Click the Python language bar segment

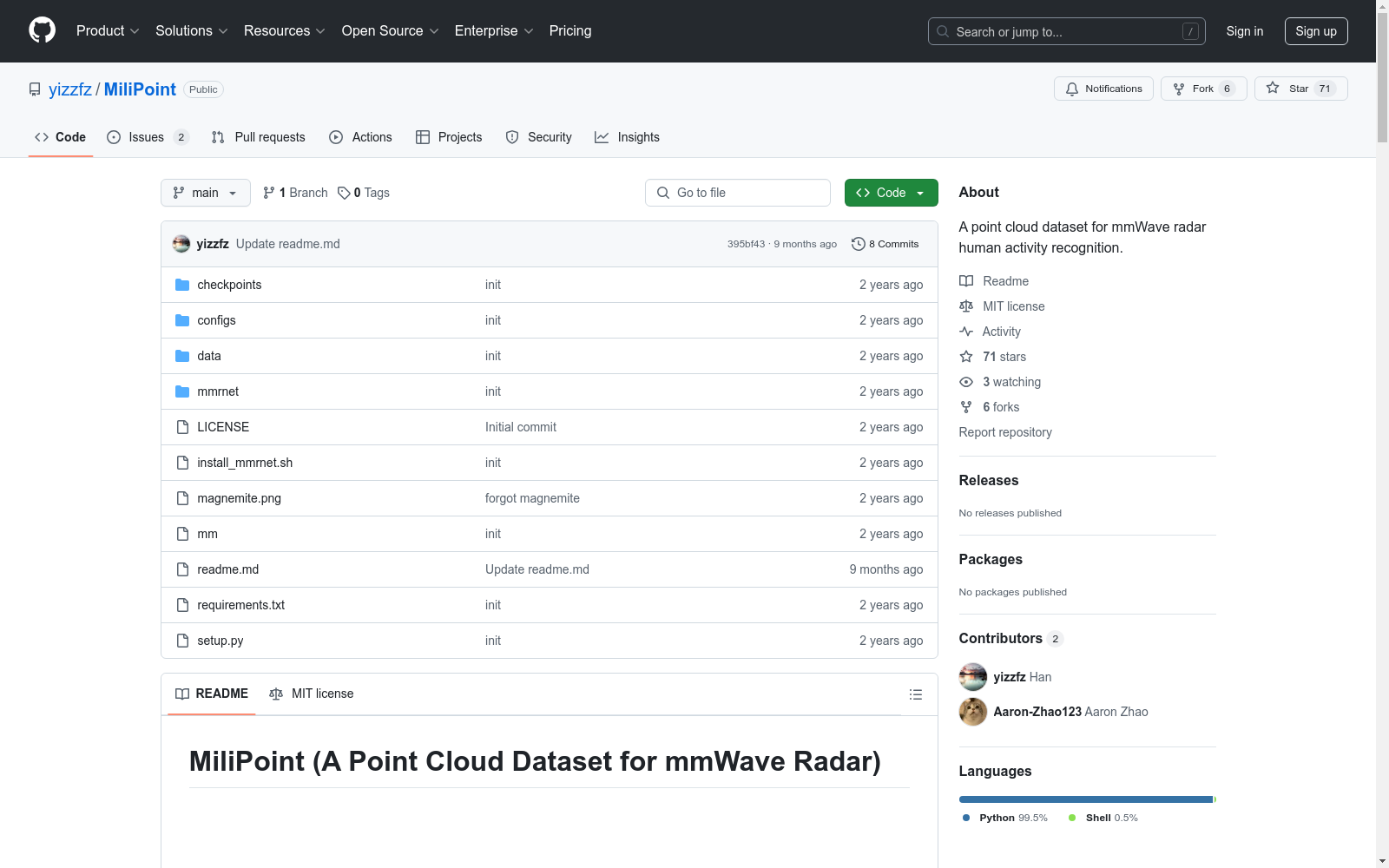[1085, 799]
